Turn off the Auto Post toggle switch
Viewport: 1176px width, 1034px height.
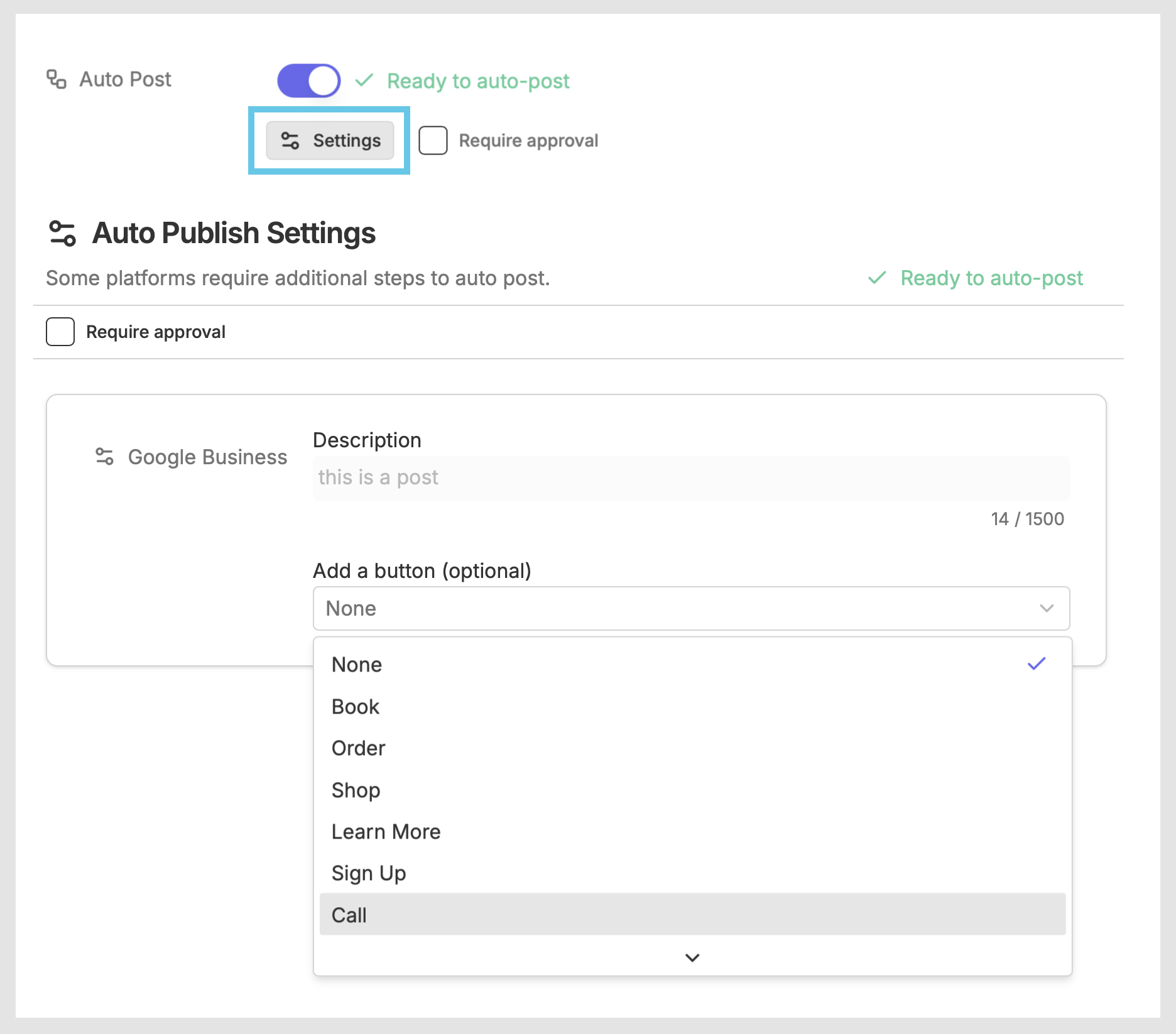[309, 80]
